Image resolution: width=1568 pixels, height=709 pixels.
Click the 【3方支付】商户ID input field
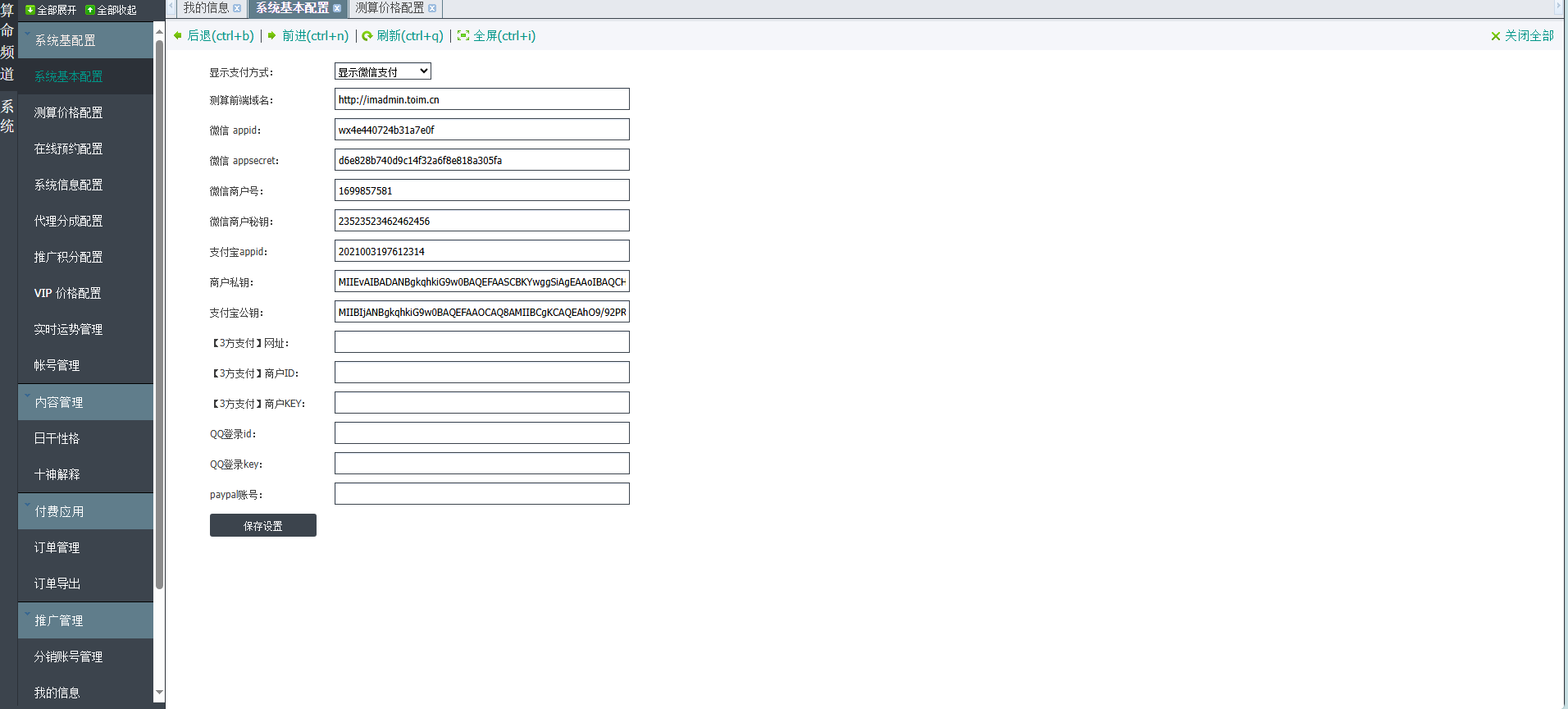tap(482, 373)
